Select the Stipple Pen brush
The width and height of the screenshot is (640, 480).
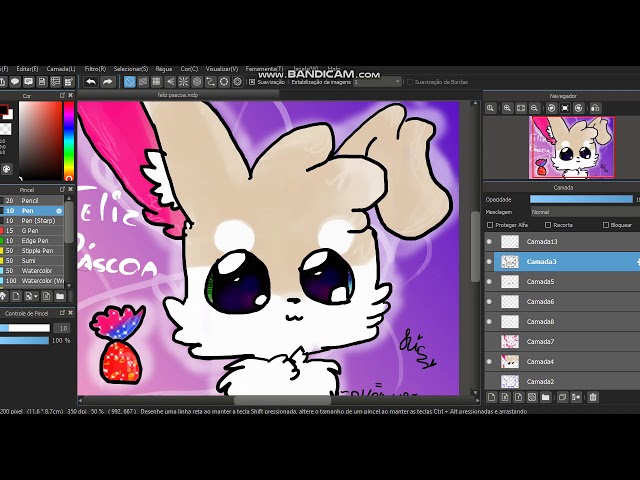[x=32, y=251]
